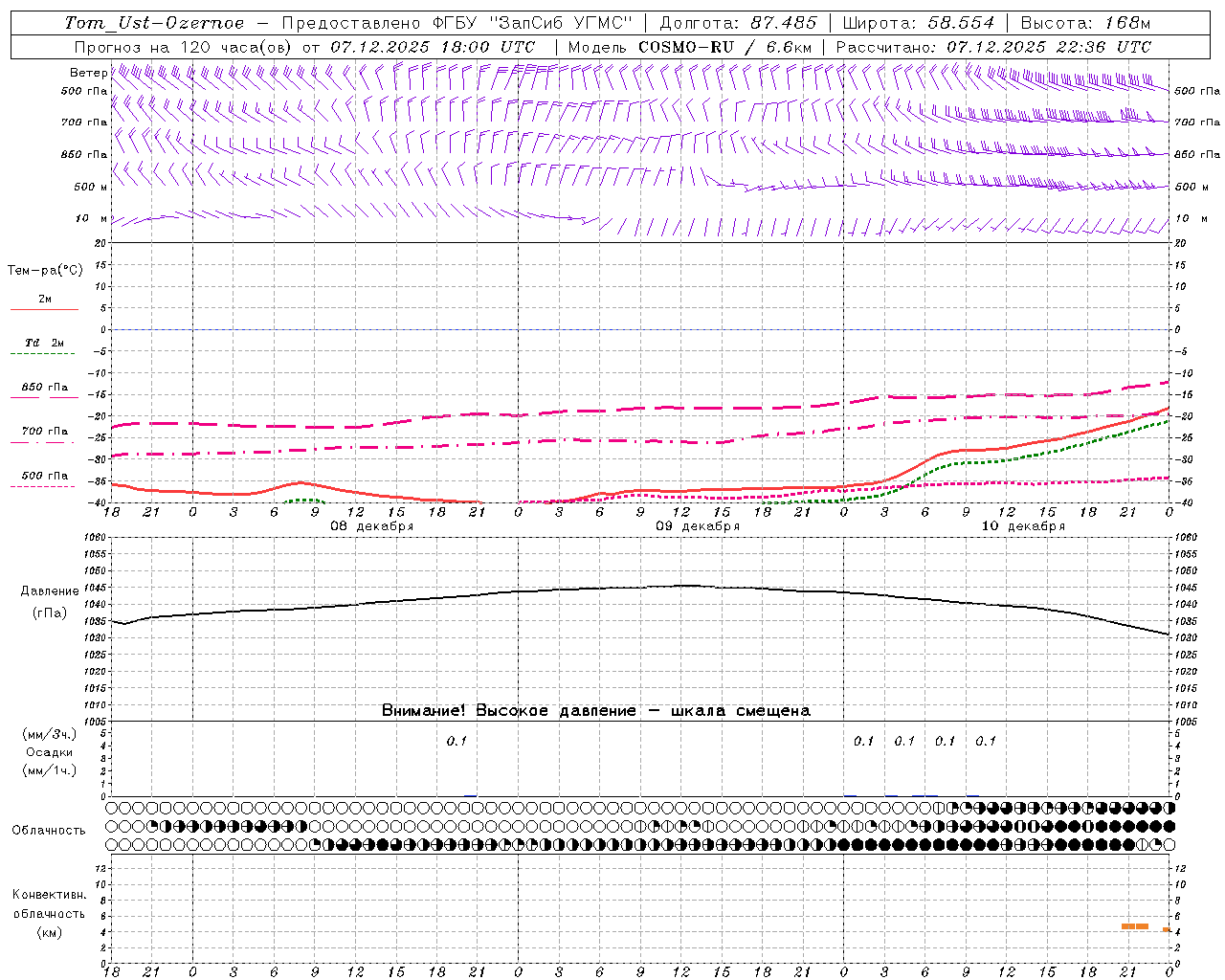Click the (км) convective height unit label
The height and width of the screenshot is (980, 1225).
point(49,932)
